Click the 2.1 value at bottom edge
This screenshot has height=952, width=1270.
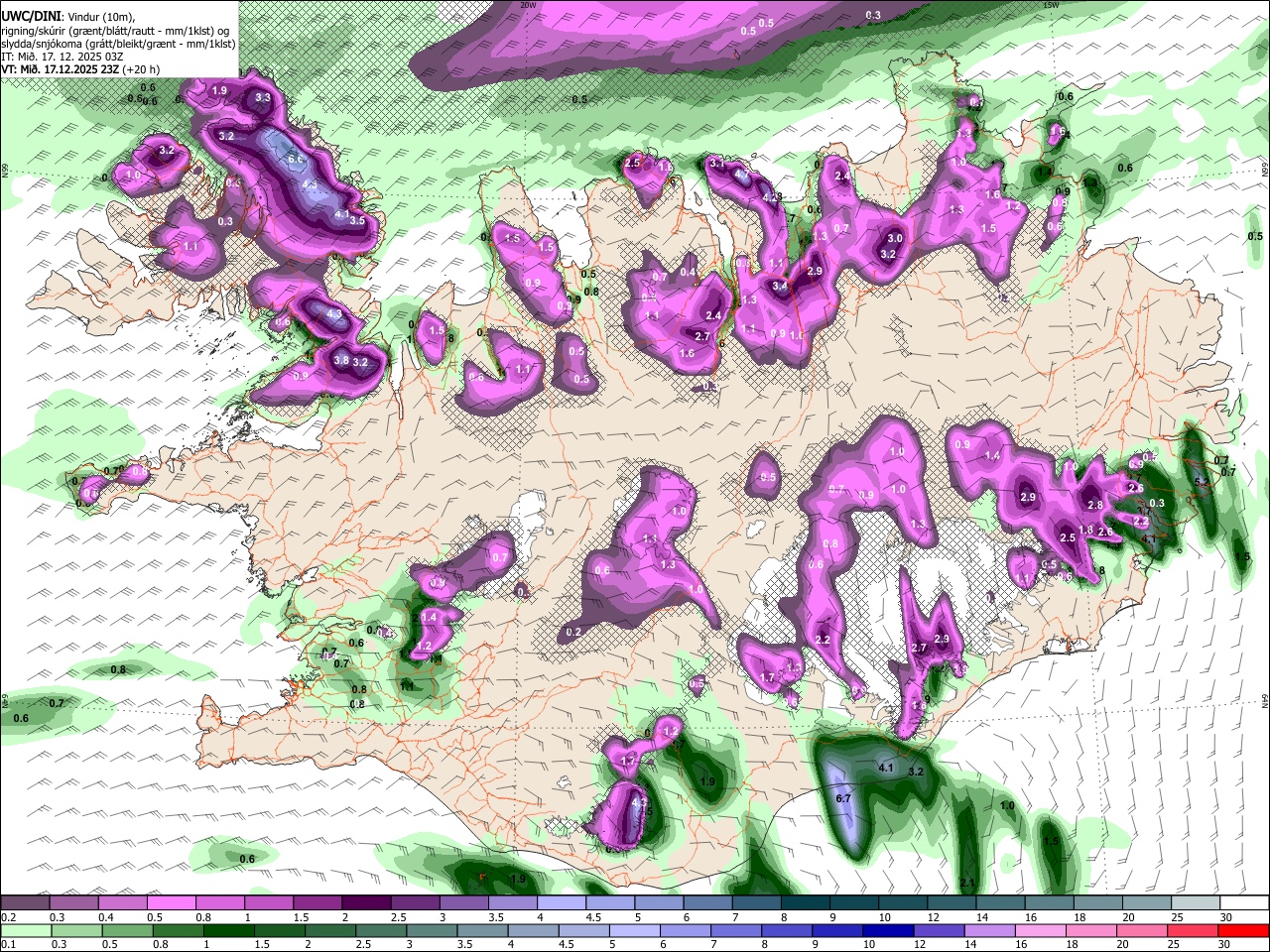pyautogui.click(x=969, y=883)
